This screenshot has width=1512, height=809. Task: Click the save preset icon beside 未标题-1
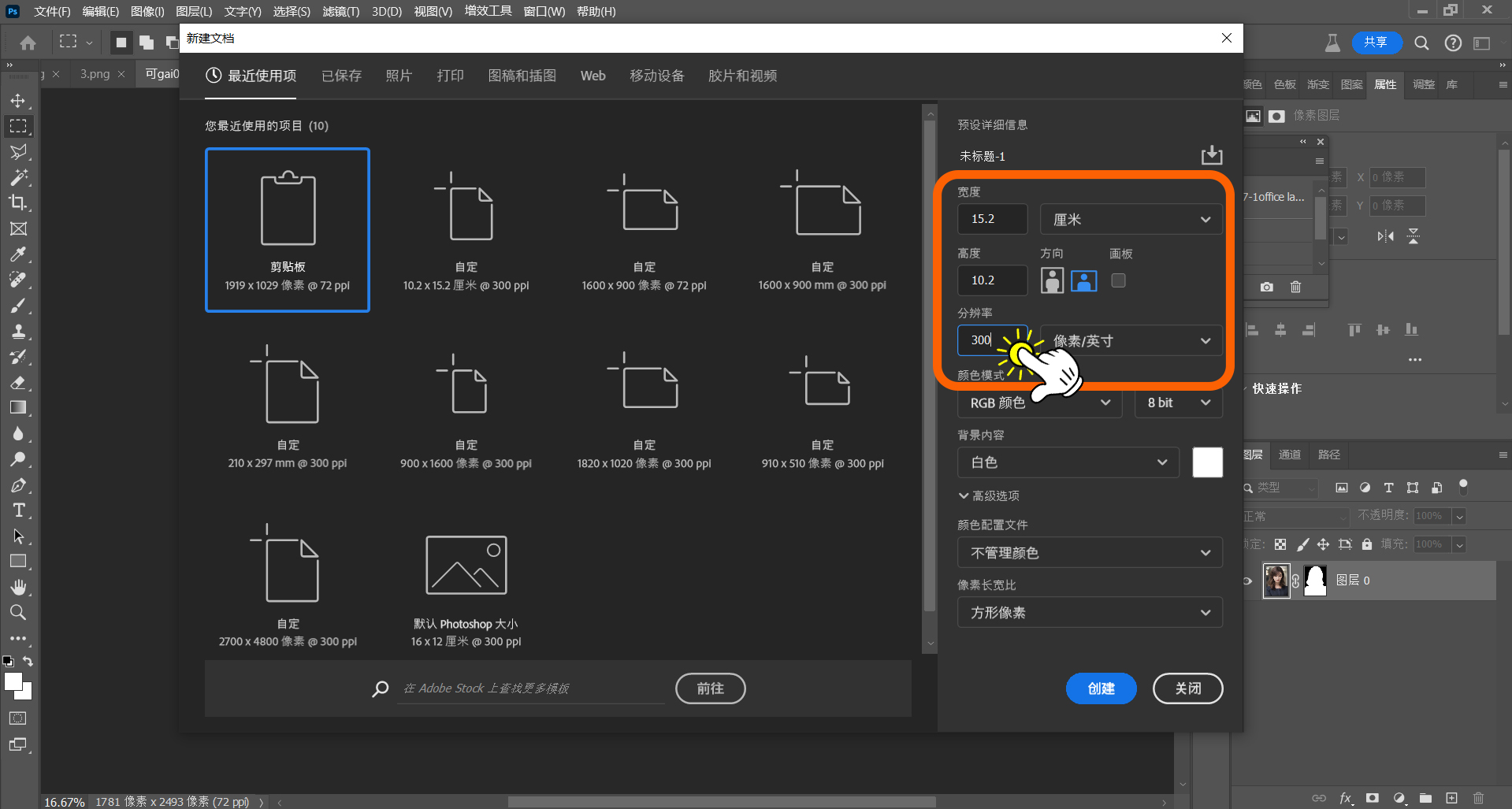pos(1212,155)
